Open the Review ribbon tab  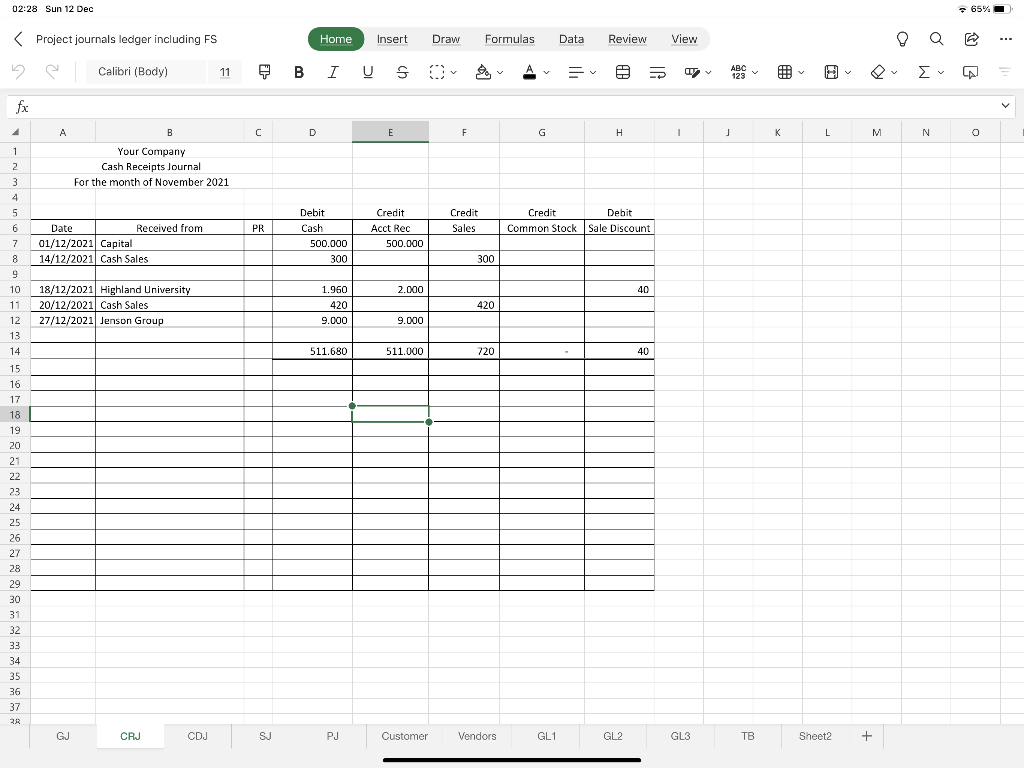[x=628, y=39]
